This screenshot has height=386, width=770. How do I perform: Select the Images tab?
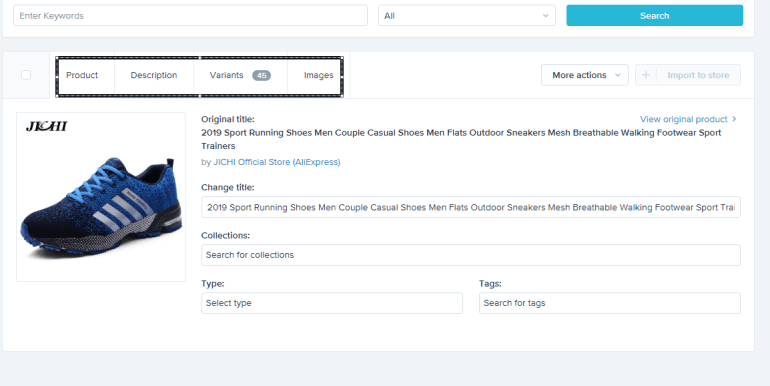pyautogui.click(x=318, y=75)
